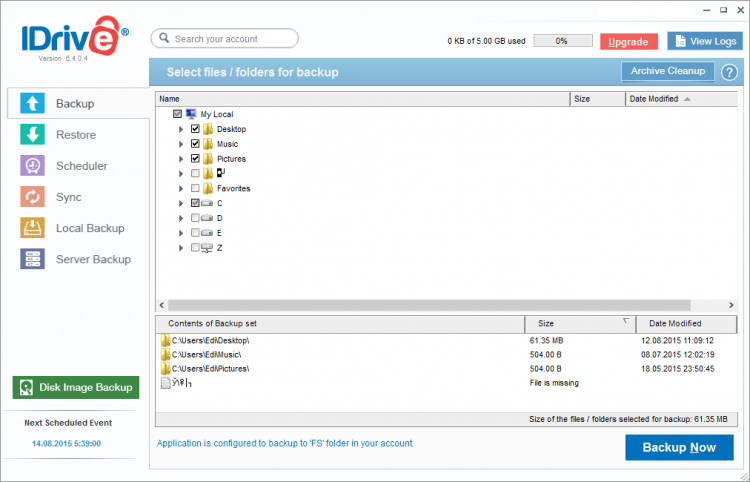This screenshot has width=750, height=482.
Task: Check the Z drive checkbox
Action: pos(195,247)
